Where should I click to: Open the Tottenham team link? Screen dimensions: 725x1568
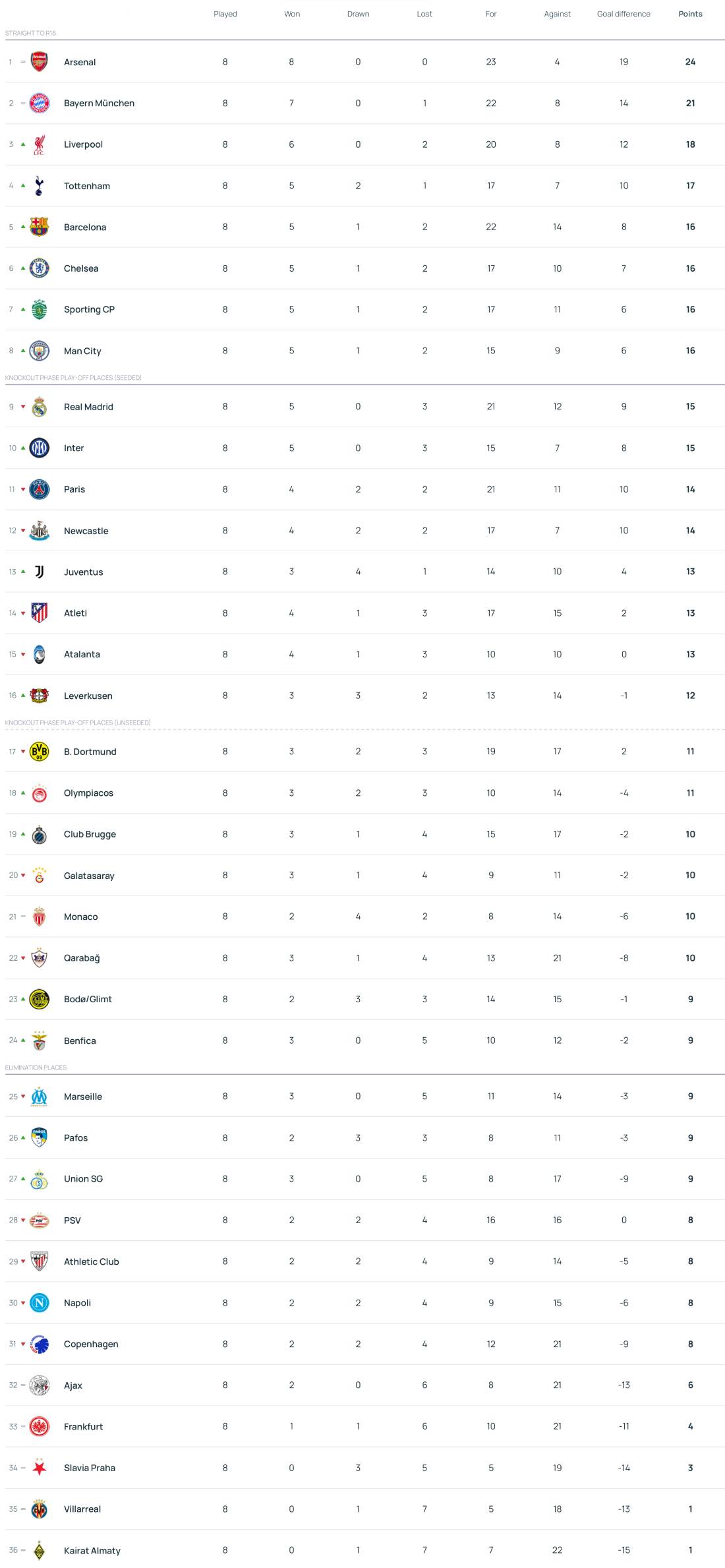coord(86,186)
